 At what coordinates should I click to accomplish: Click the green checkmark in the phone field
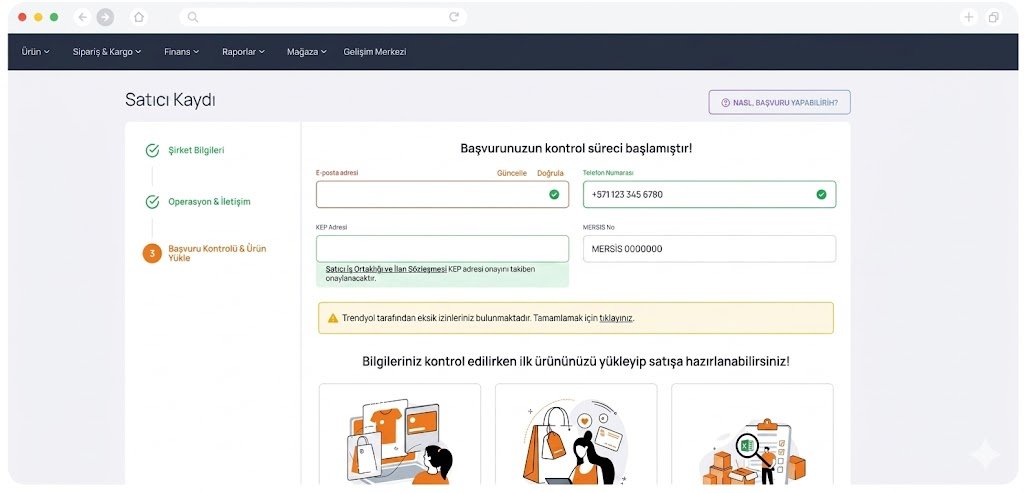point(821,194)
